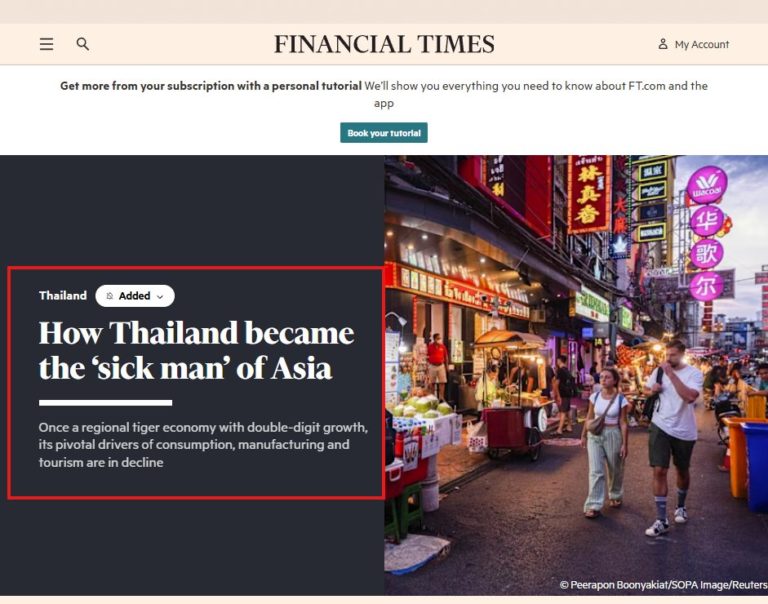Click the pink Wacoal sign in photo
This screenshot has height=604, width=768.
click(707, 185)
